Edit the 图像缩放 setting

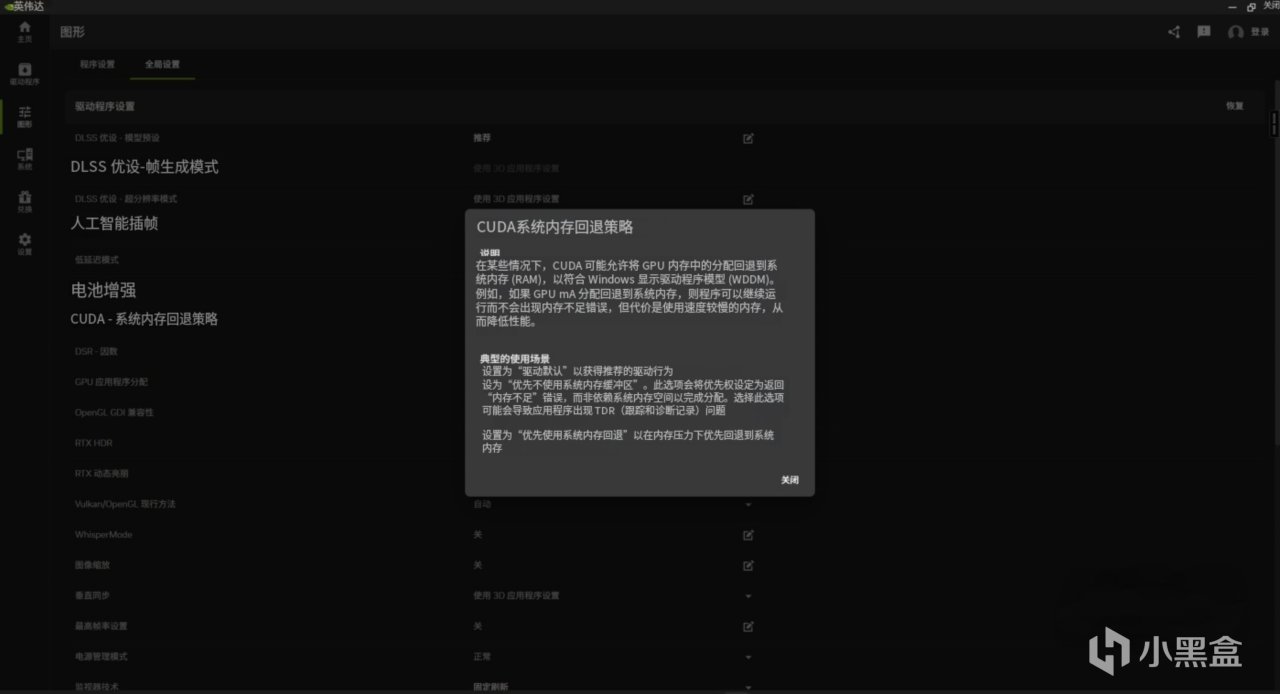[x=748, y=565]
